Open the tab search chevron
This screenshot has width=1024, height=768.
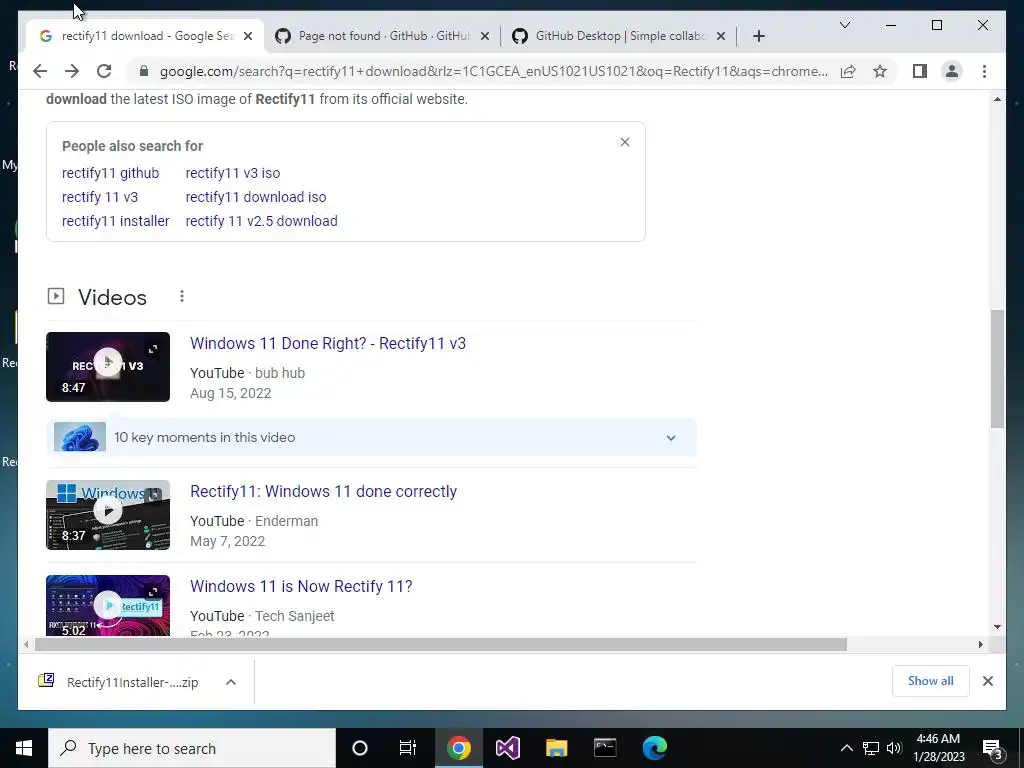click(x=844, y=25)
